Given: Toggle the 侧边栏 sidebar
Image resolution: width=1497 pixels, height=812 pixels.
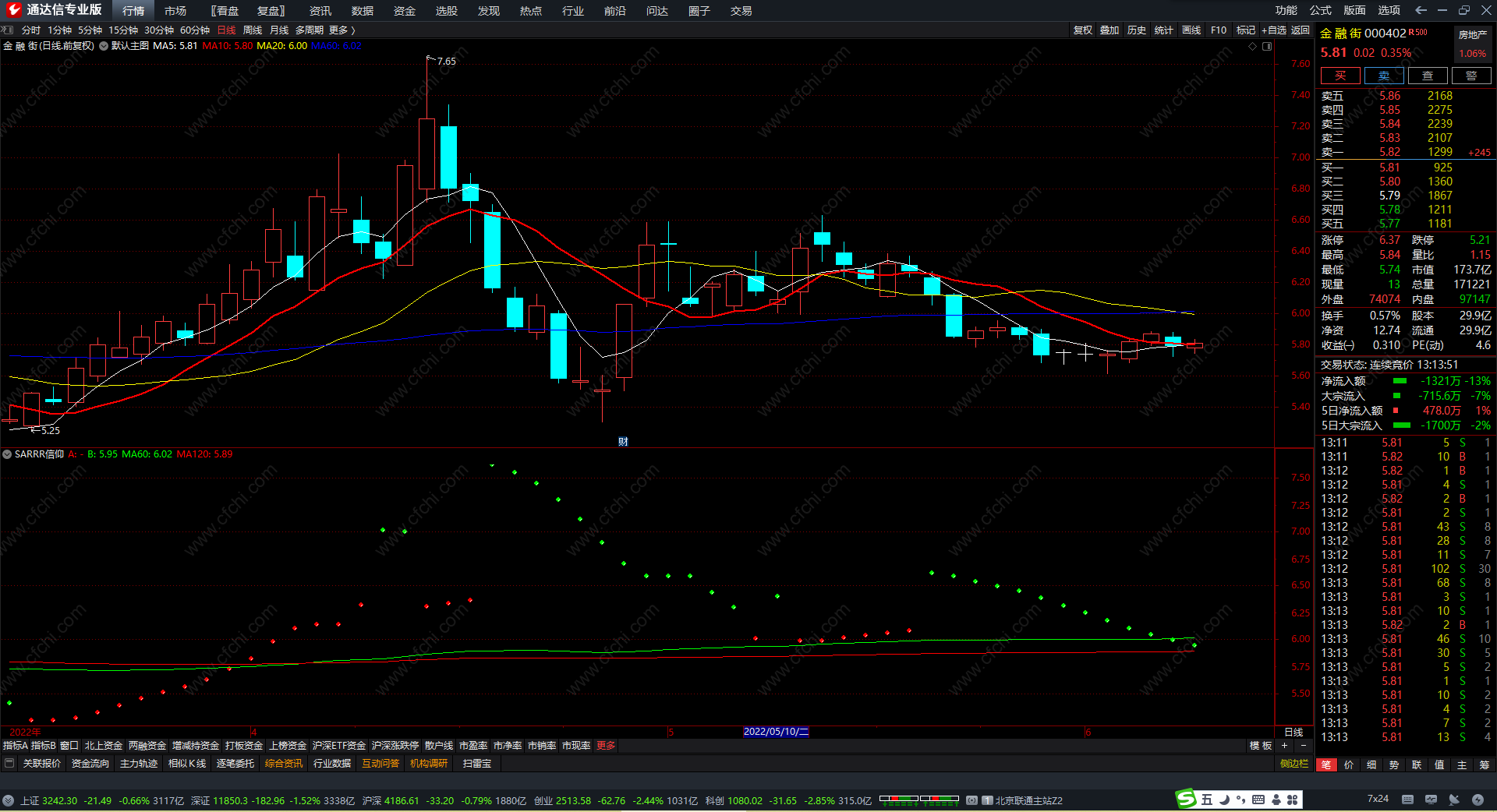Looking at the screenshot, I should click(1294, 764).
